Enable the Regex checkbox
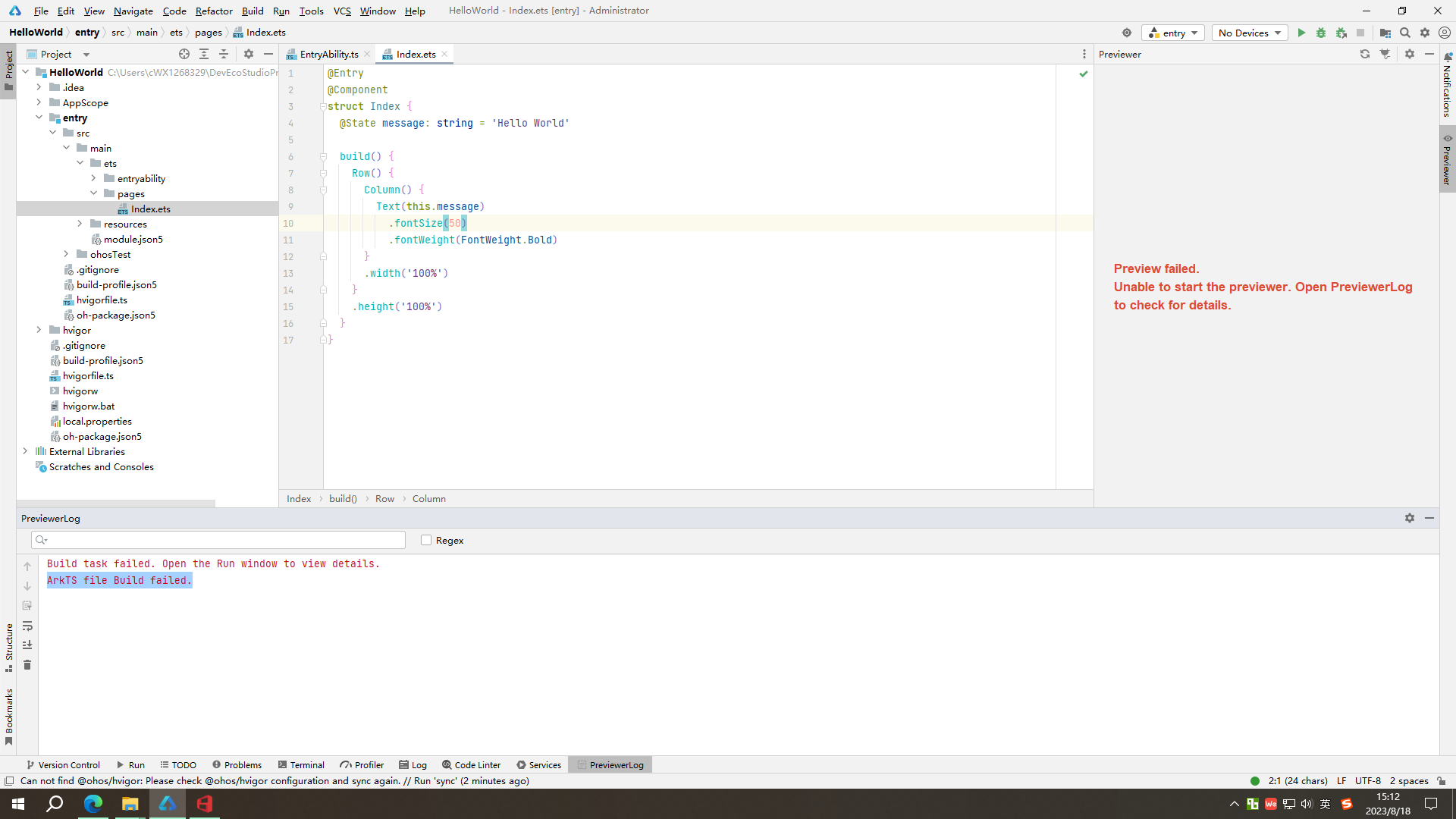 coord(426,540)
